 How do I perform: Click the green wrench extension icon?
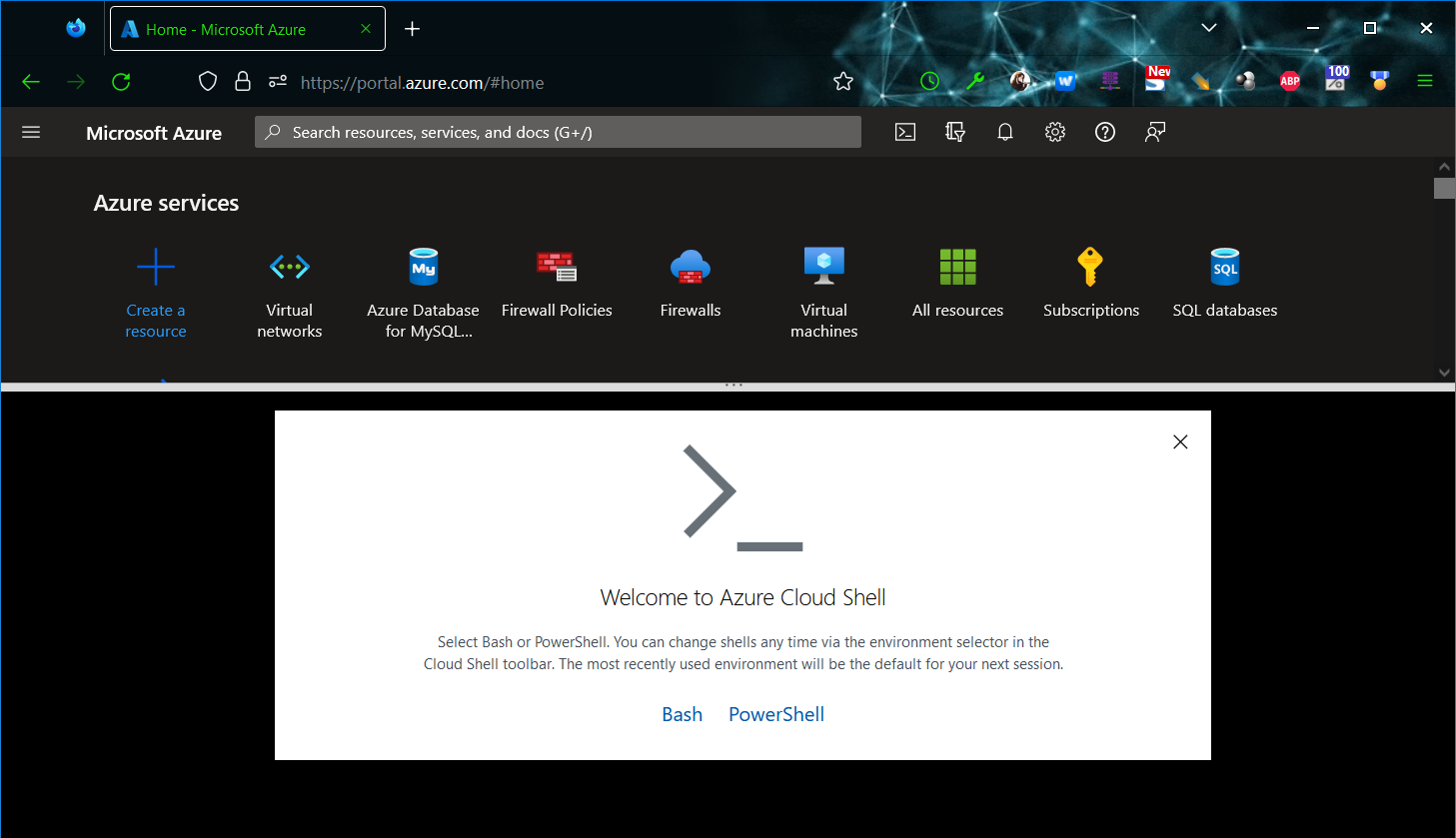pos(975,82)
